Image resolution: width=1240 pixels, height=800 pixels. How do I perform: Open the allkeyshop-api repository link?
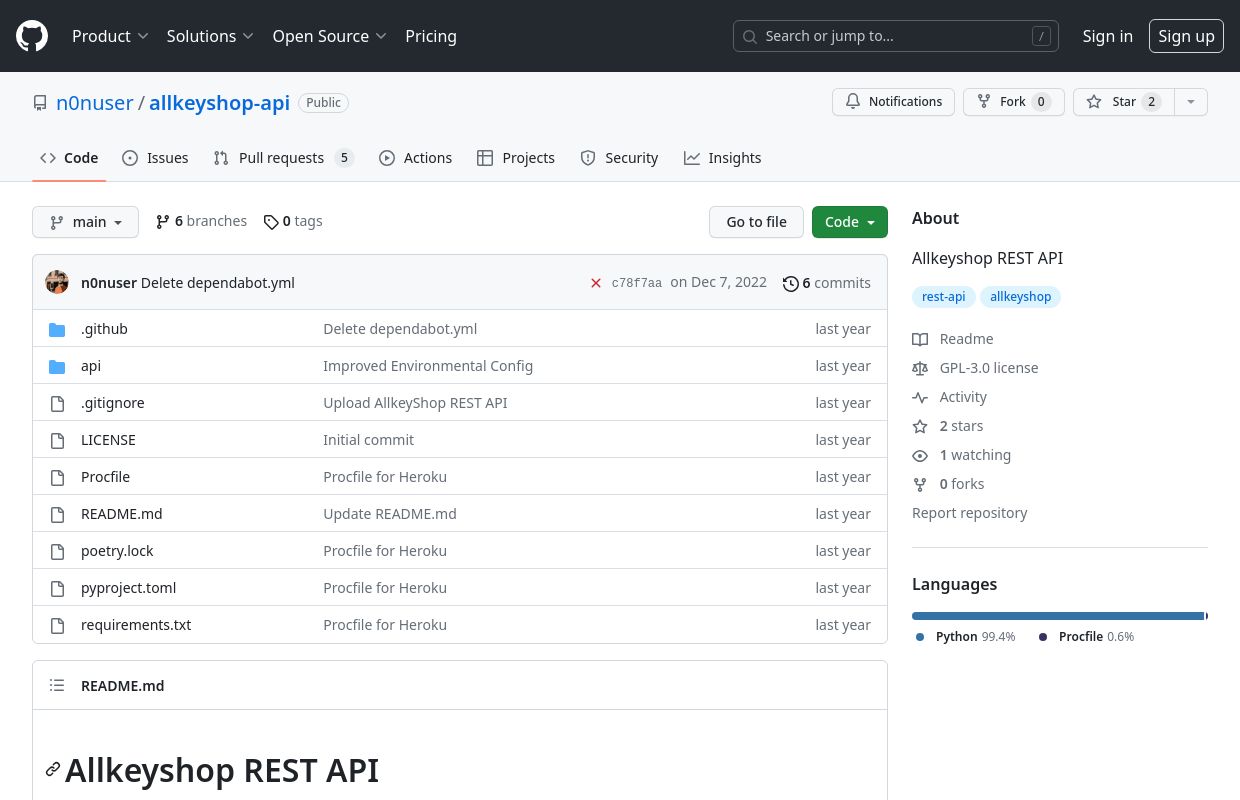pos(219,103)
